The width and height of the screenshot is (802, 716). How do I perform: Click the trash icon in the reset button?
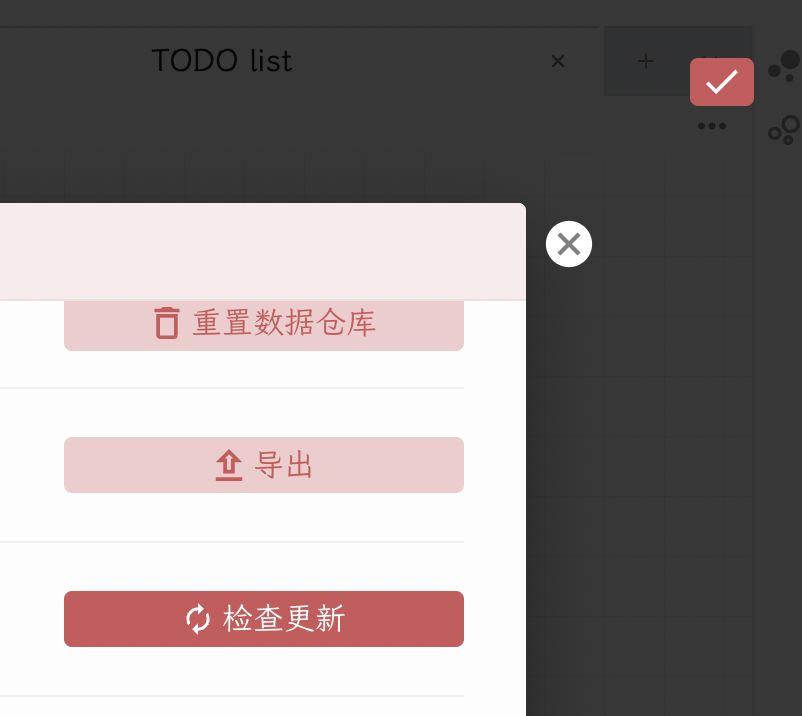(168, 323)
